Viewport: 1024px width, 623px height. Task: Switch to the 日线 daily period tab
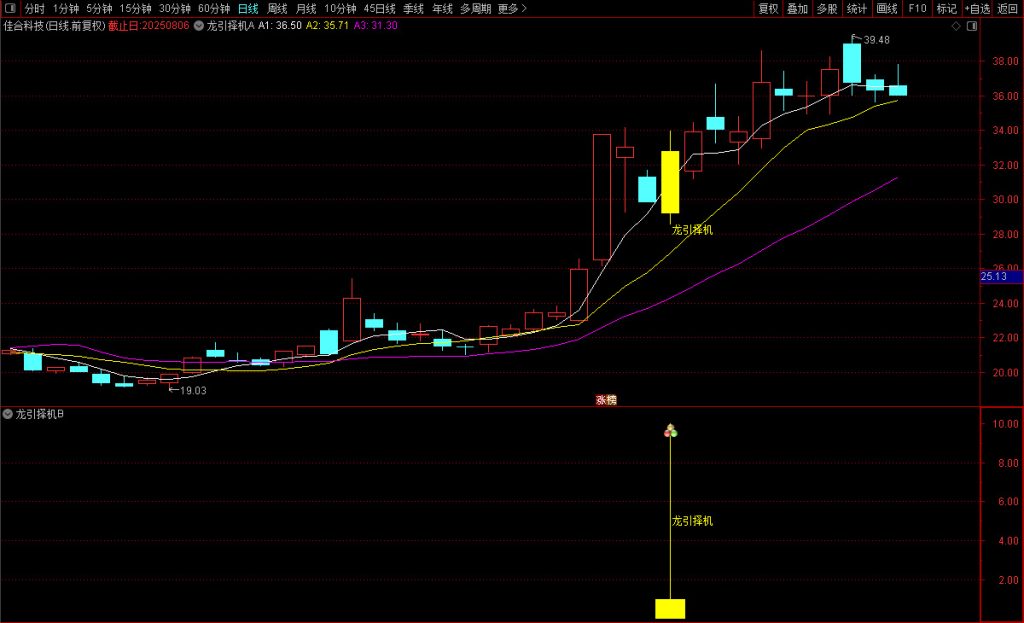tap(247, 9)
